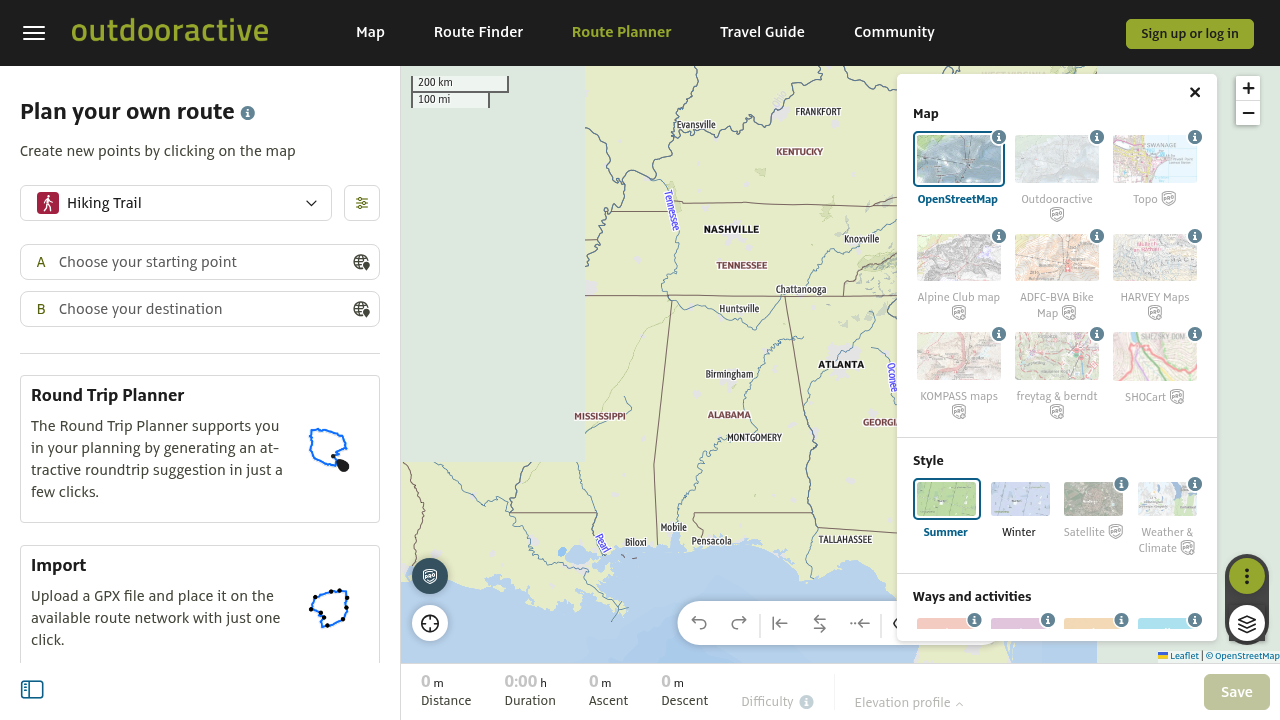Select the freytag & berndt thumbnail
1280x720 pixels.
tap(1057, 357)
